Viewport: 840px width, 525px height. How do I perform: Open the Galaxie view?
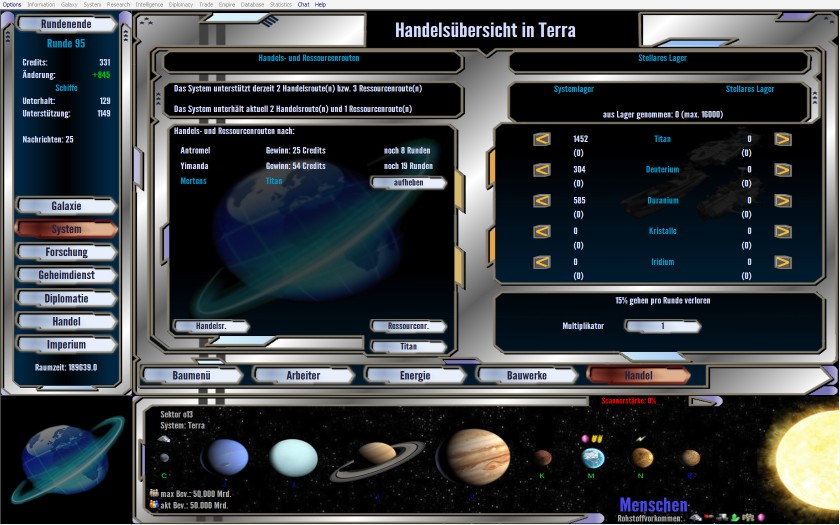pos(67,206)
